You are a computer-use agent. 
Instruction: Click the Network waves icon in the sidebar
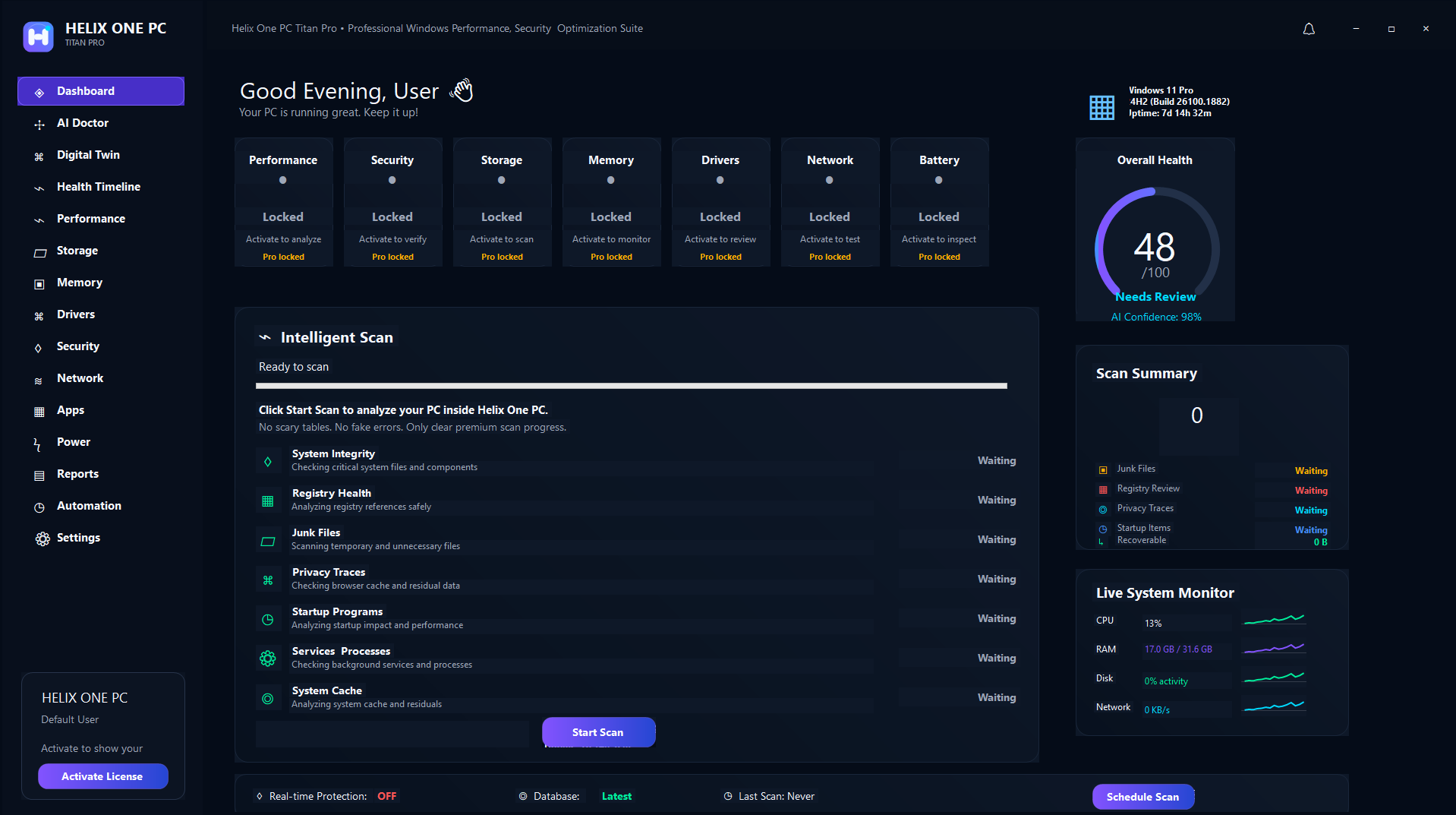point(39,379)
